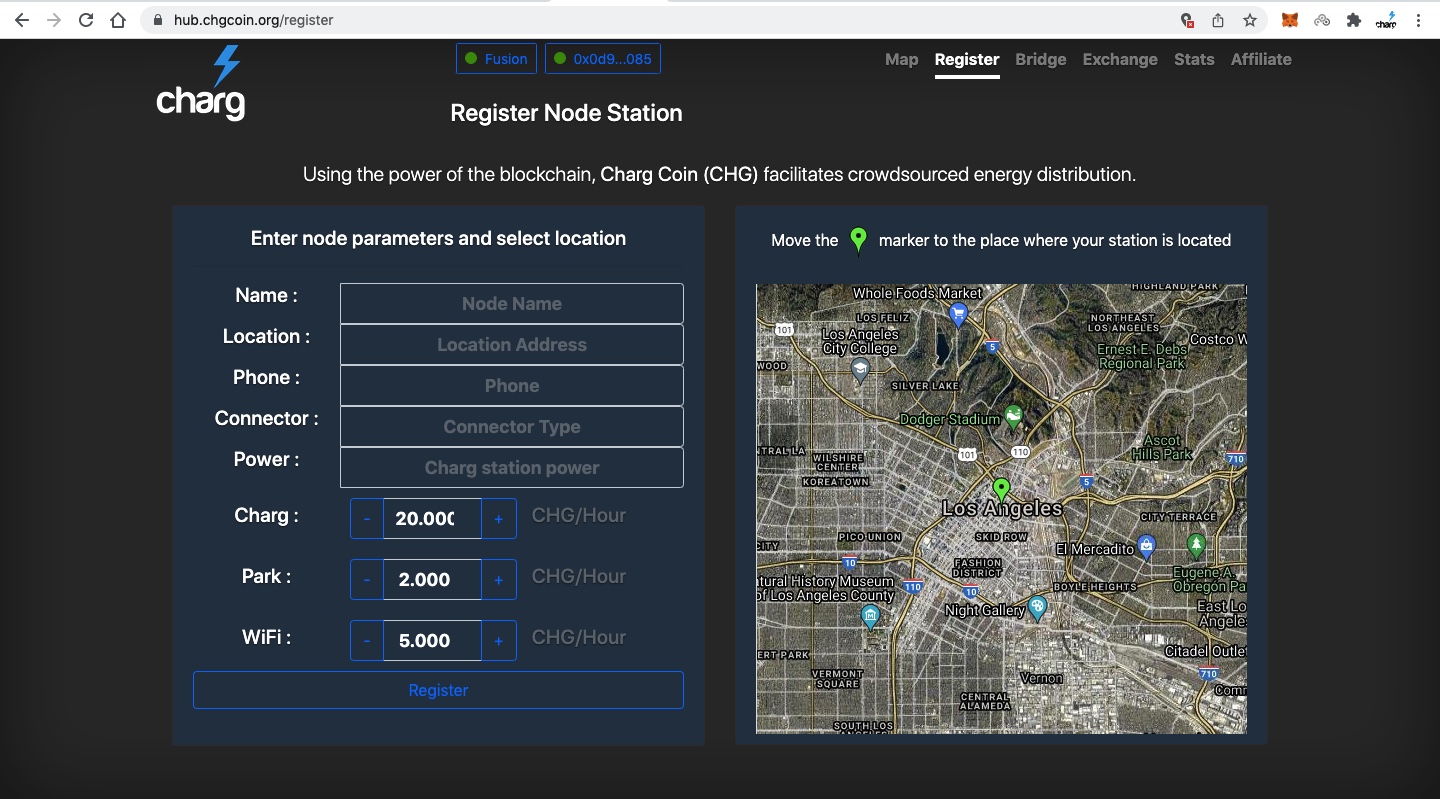
Task: Bookmark this page with the star
Action: pos(1250,20)
